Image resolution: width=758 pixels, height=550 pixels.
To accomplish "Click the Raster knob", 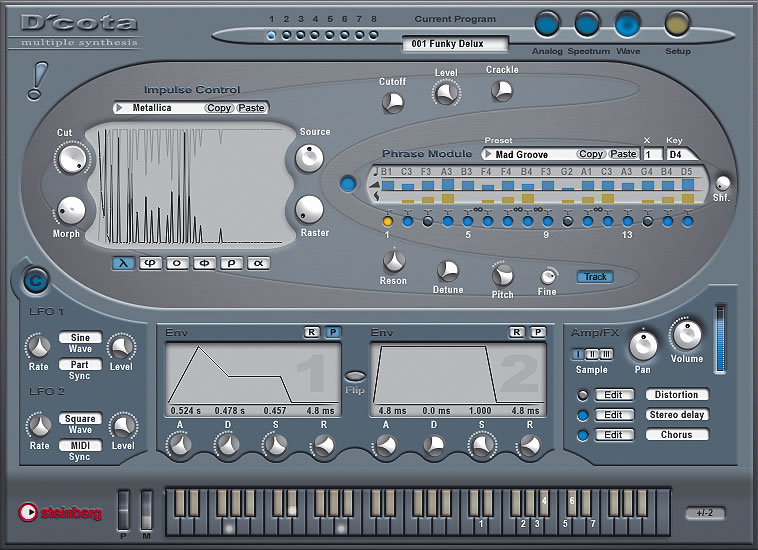I will [309, 210].
